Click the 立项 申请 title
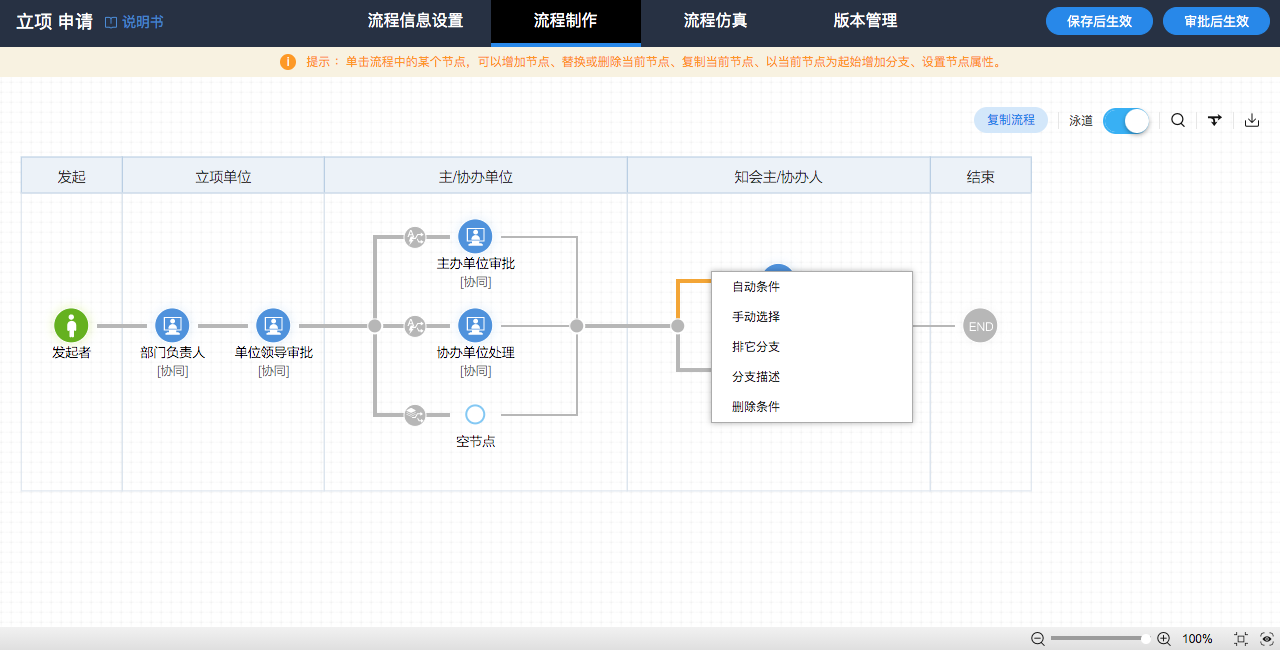The height and width of the screenshot is (650, 1280). click(x=54, y=22)
